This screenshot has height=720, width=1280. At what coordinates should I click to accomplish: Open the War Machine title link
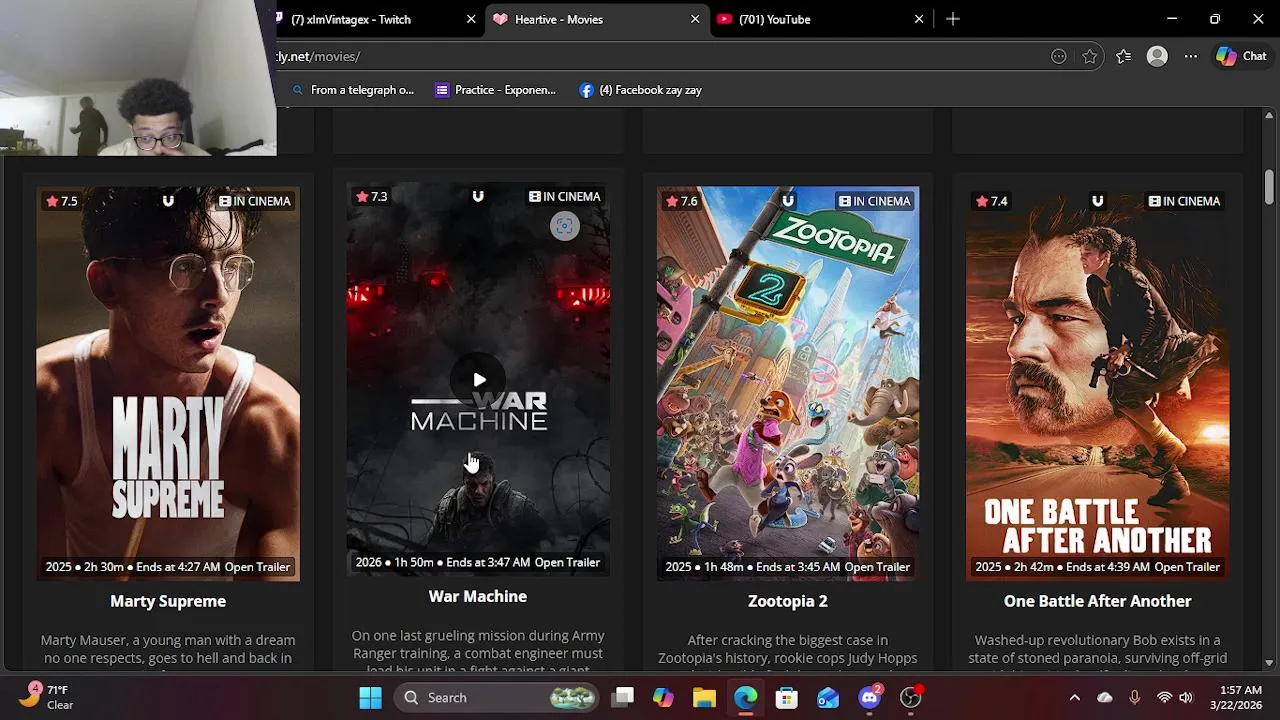pos(478,596)
